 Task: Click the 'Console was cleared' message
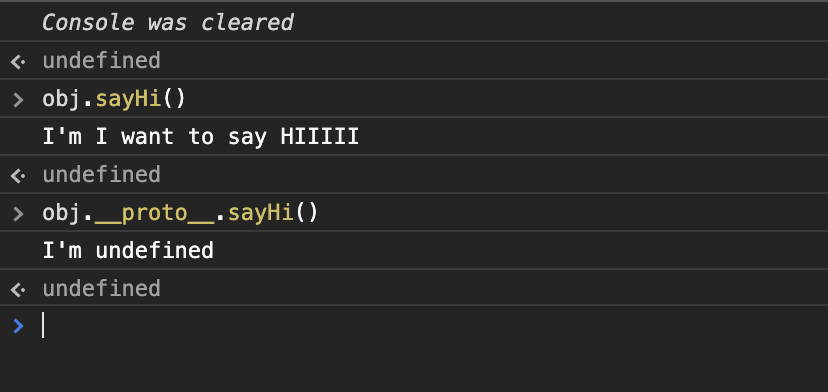[168, 23]
